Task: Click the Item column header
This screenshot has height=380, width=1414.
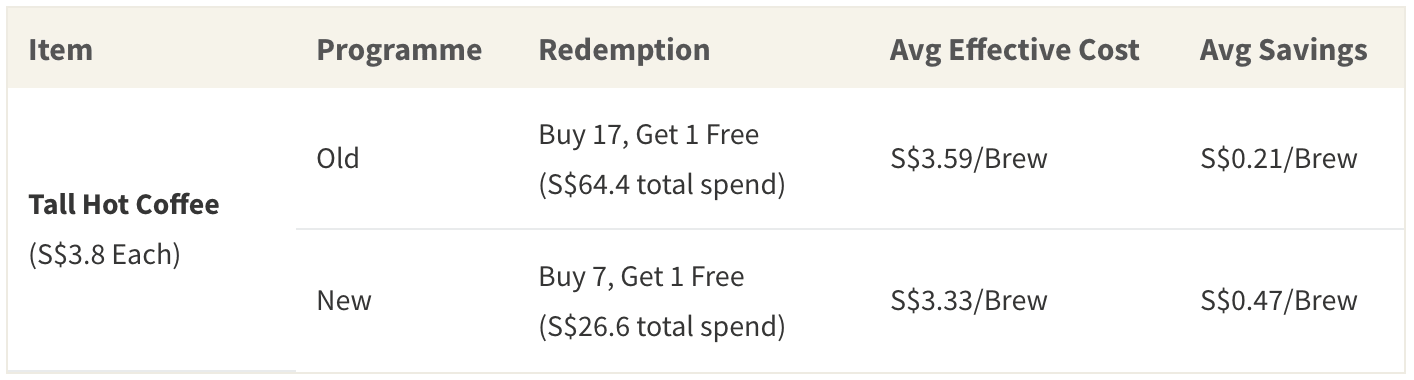Action: (x=60, y=50)
